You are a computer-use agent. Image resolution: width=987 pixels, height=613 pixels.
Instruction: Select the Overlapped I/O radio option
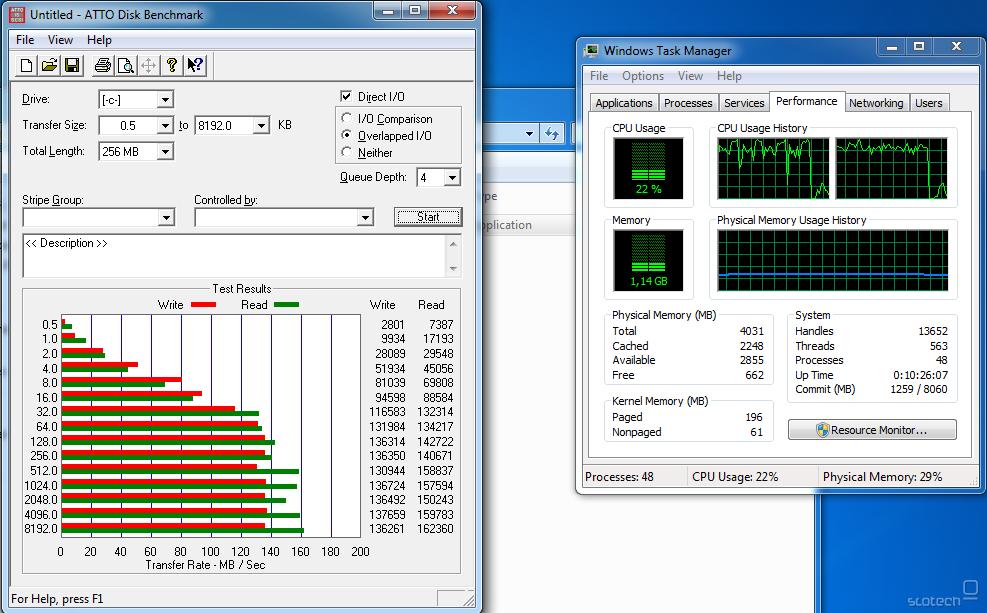[346, 135]
